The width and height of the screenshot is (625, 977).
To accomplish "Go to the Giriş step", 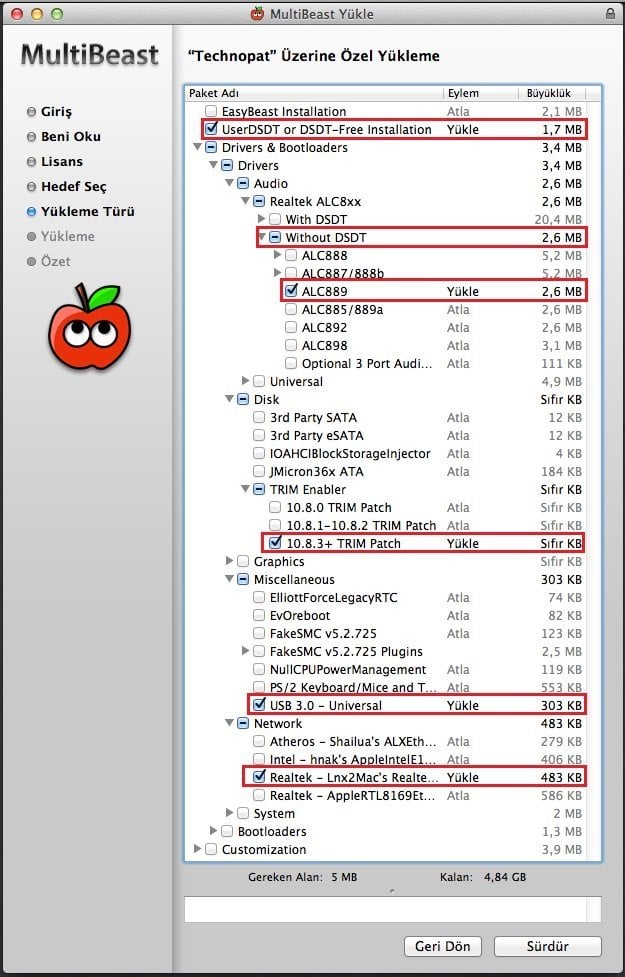I will coord(56,112).
